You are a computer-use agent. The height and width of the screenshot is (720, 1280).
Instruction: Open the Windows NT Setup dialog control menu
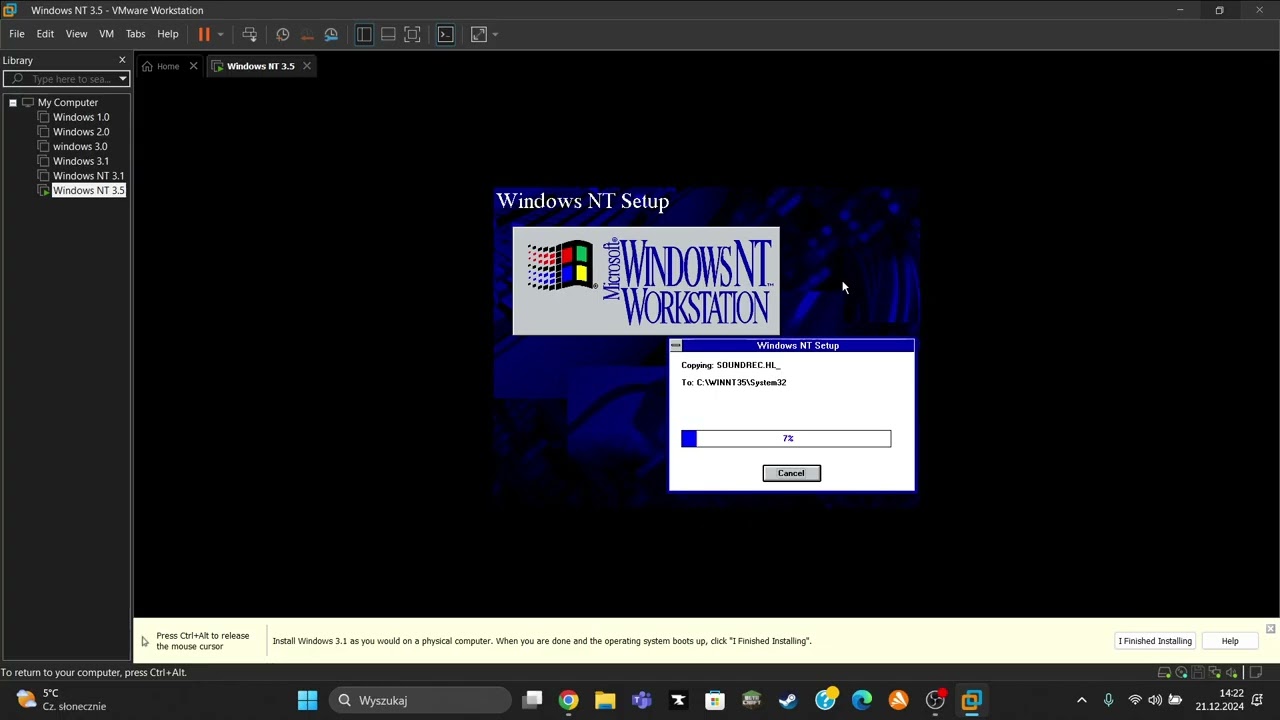pos(676,345)
